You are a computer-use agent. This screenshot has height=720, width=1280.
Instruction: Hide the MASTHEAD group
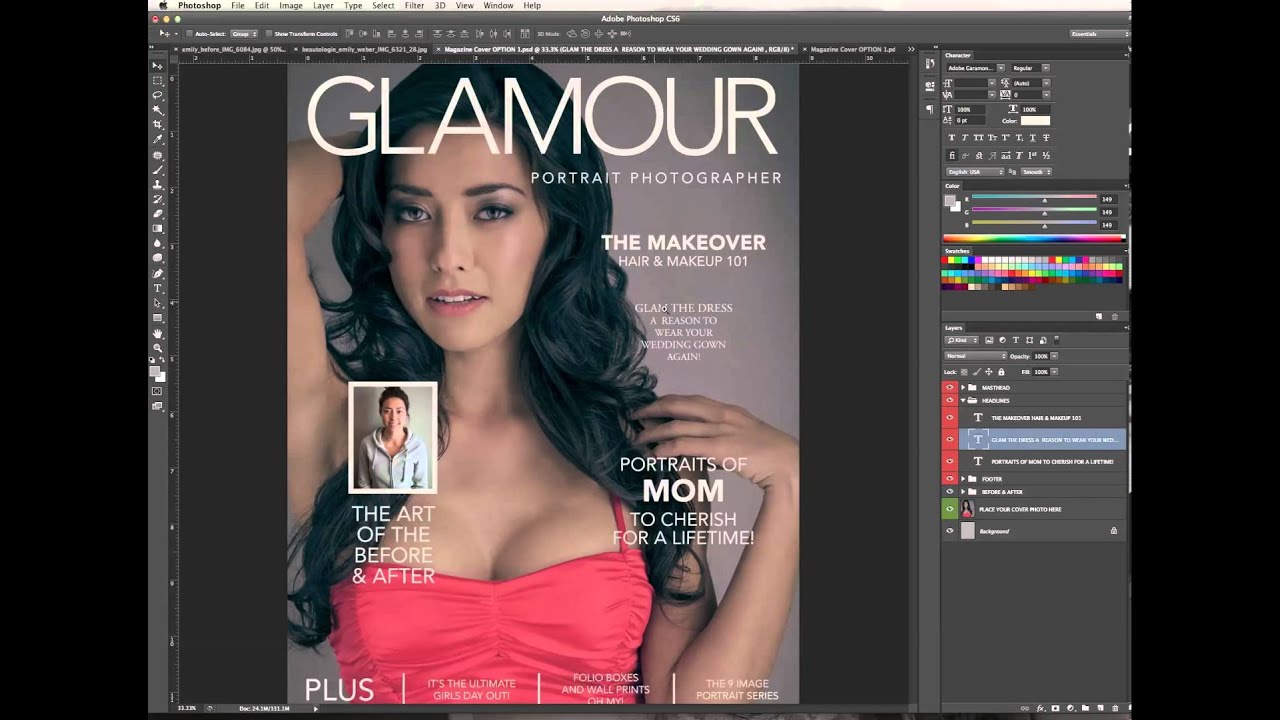pyautogui.click(x=950, y=388)
